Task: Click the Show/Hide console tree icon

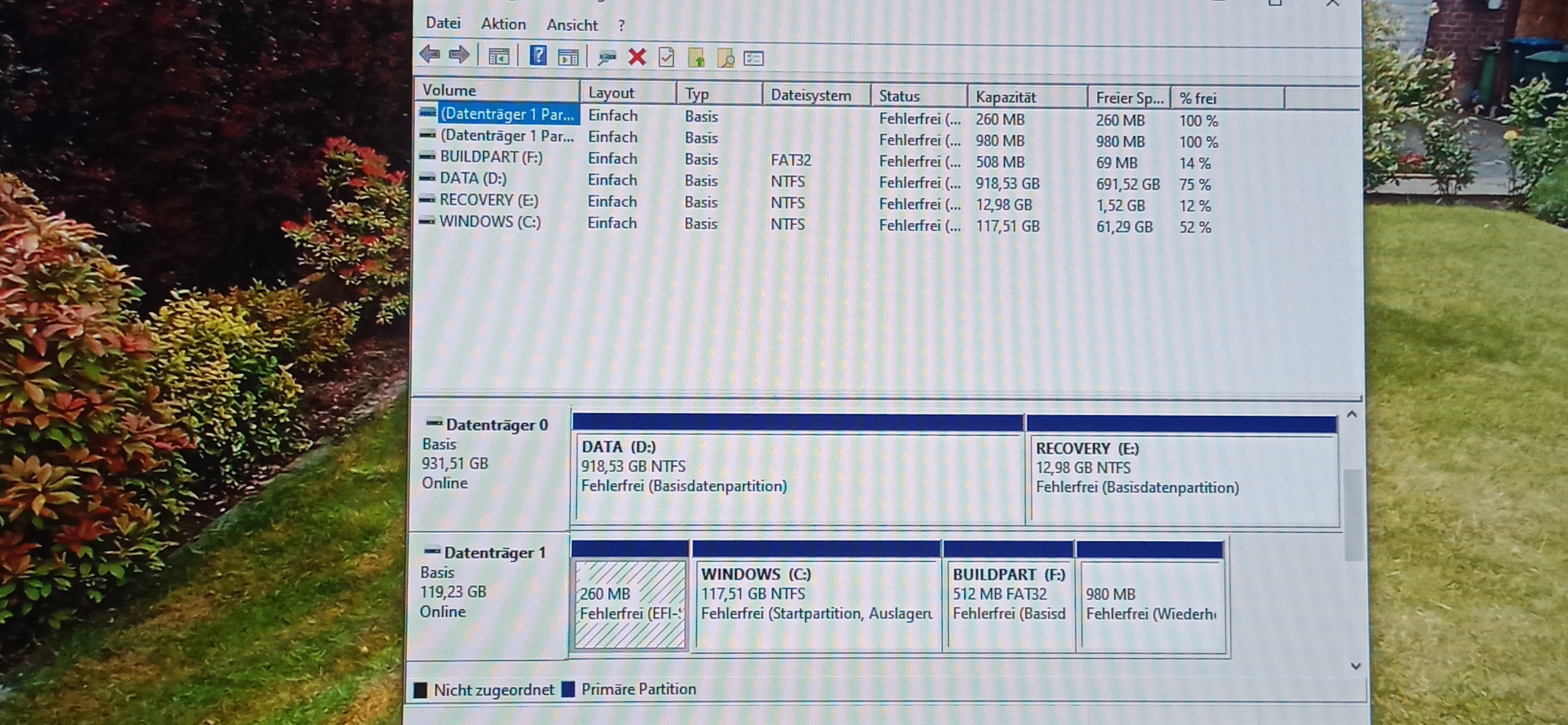Action: 499,57
